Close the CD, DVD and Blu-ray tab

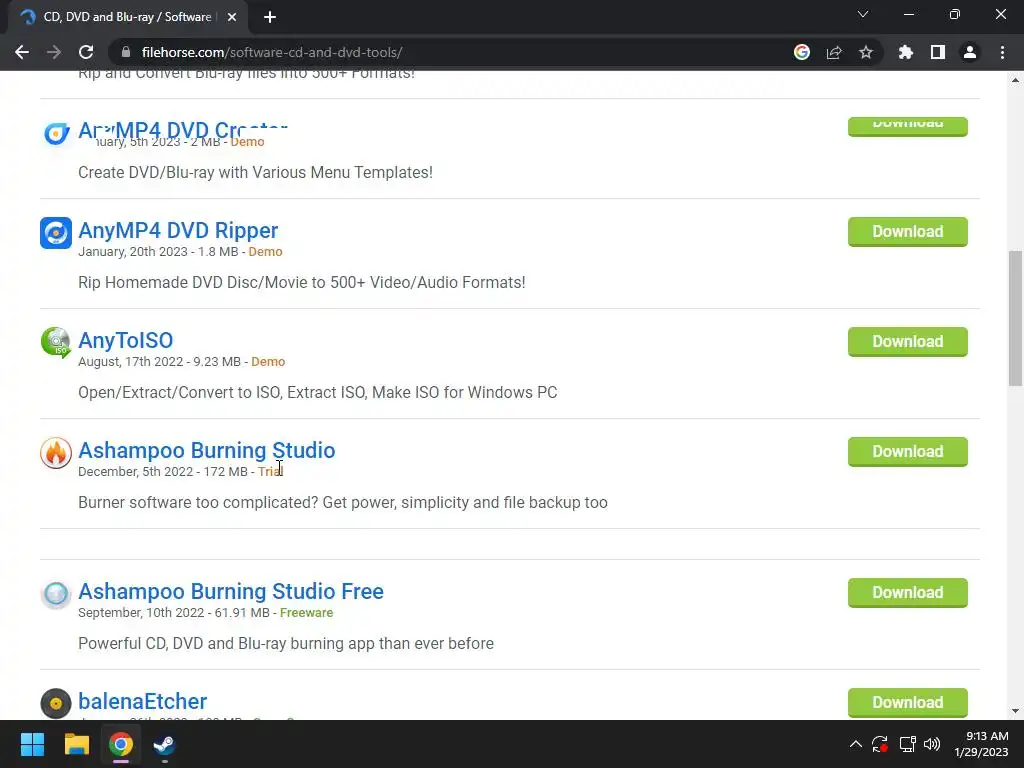[x=232, y=17]
